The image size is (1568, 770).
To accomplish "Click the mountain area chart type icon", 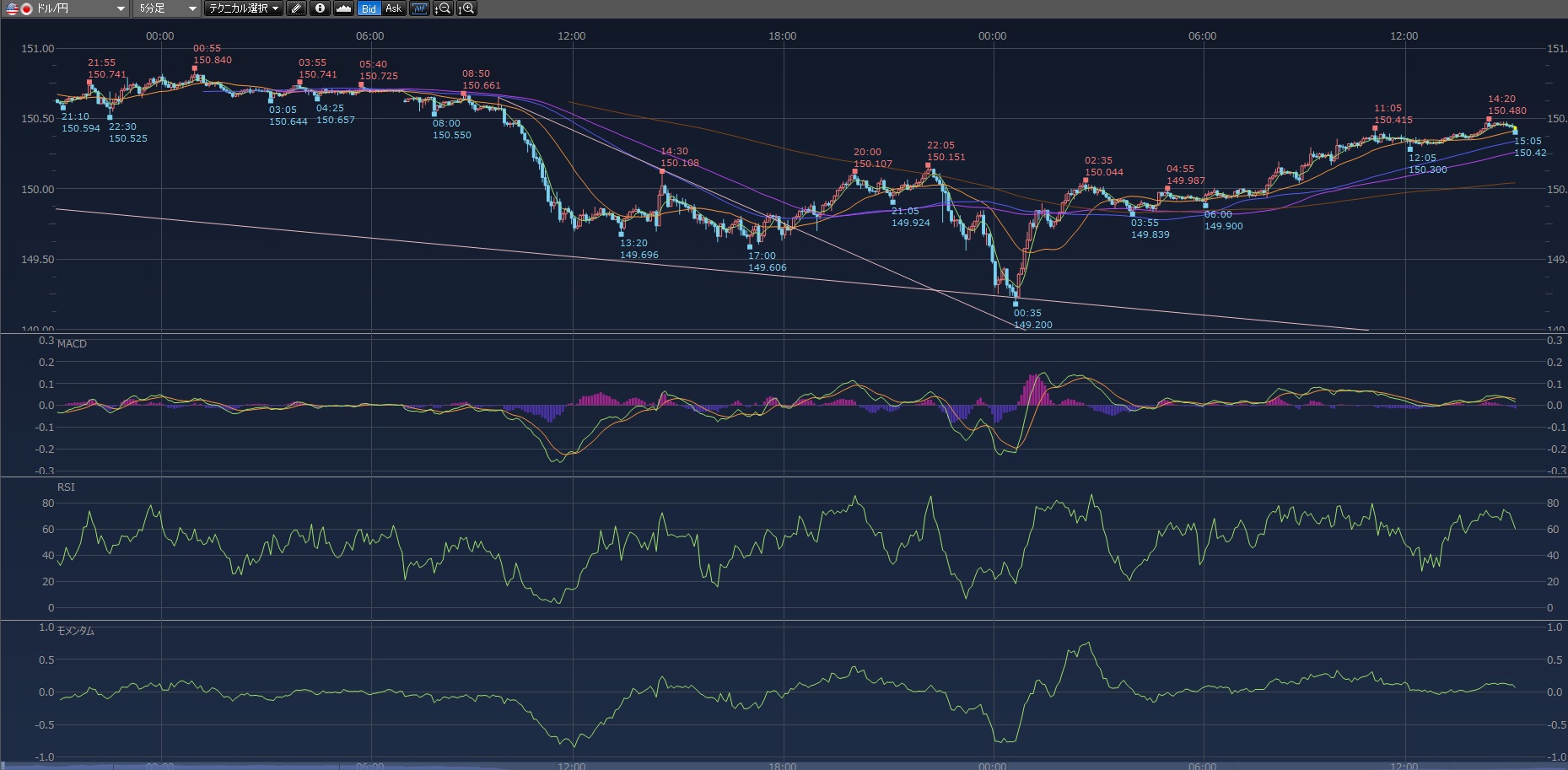I will point(343,8).
